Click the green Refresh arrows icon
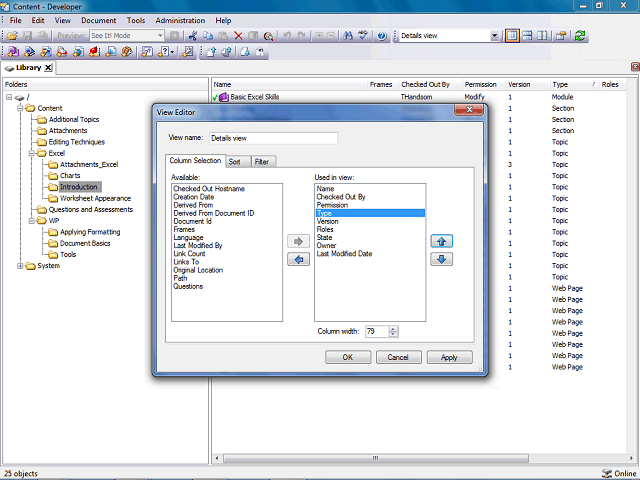Viewport: 640px width, 480px height. [580, 36]
